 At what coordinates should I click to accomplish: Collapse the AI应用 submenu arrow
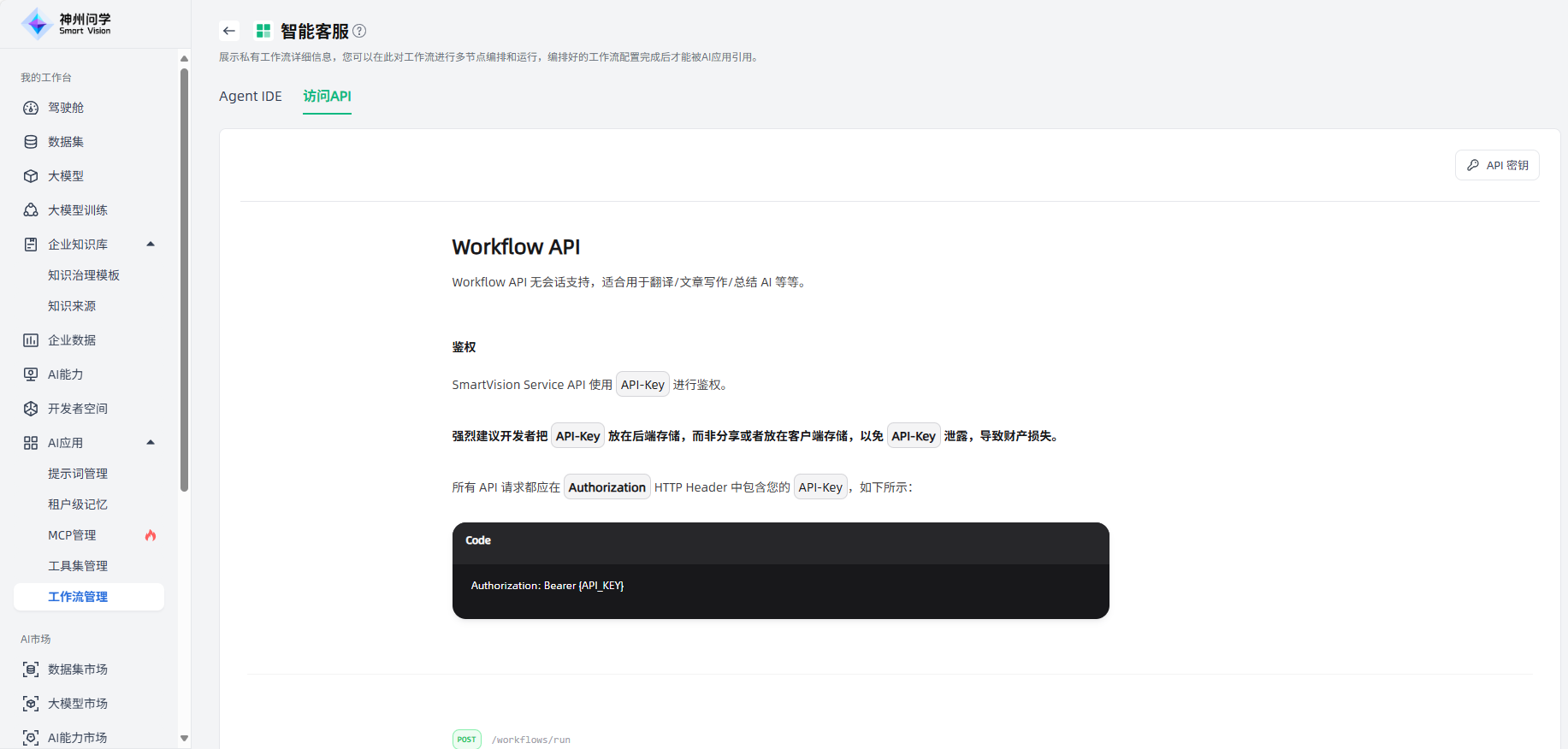point(151,443)
